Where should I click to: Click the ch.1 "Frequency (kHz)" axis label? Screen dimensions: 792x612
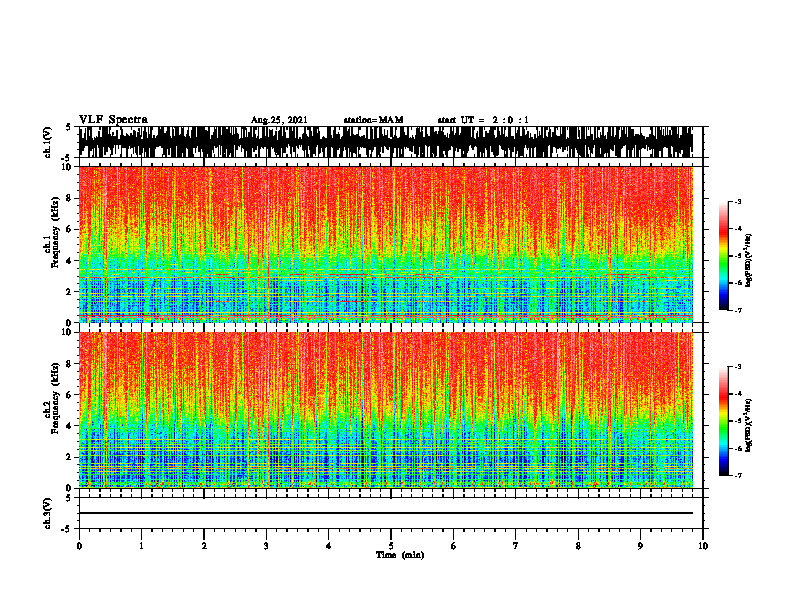[55, 233]
